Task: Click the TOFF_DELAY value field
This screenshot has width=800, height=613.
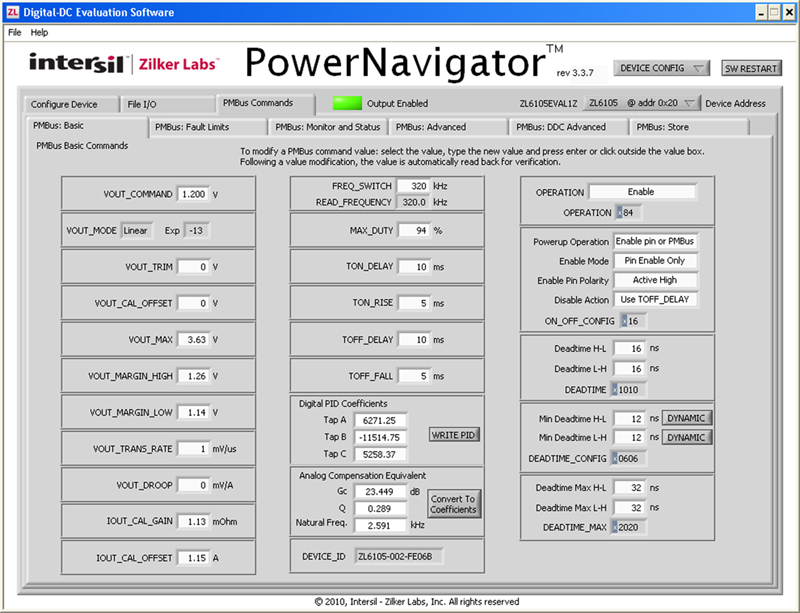Action: click(413, 339)
